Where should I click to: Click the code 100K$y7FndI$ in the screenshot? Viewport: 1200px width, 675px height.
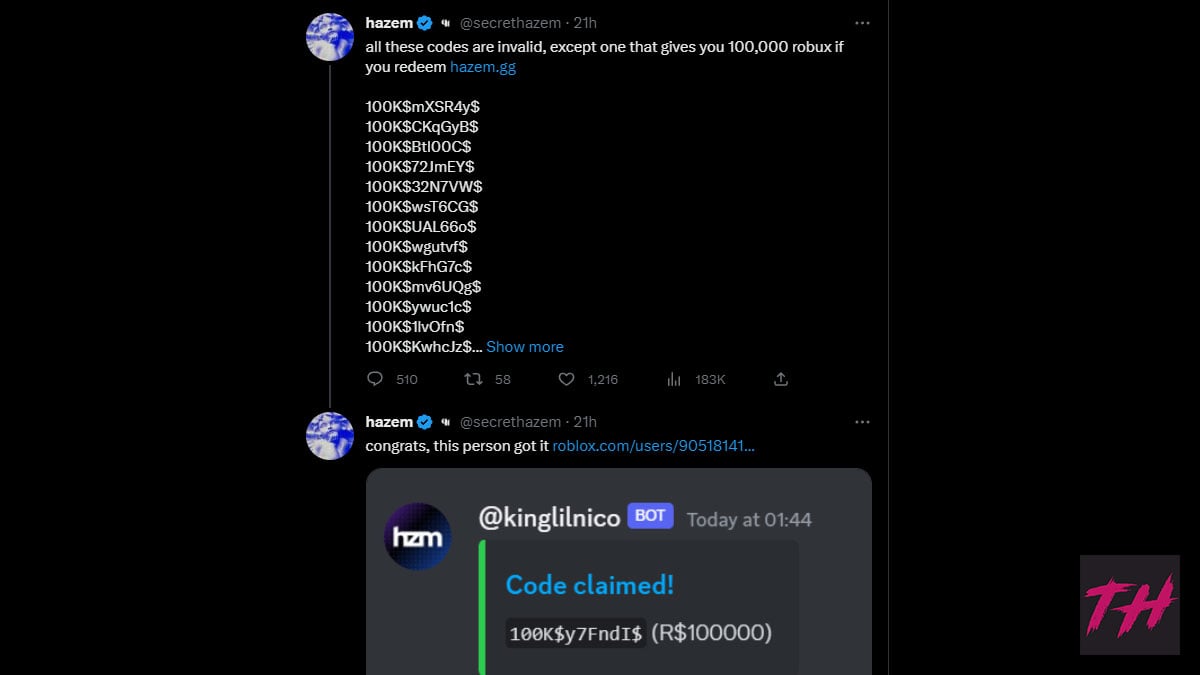(x=575, y=633)
